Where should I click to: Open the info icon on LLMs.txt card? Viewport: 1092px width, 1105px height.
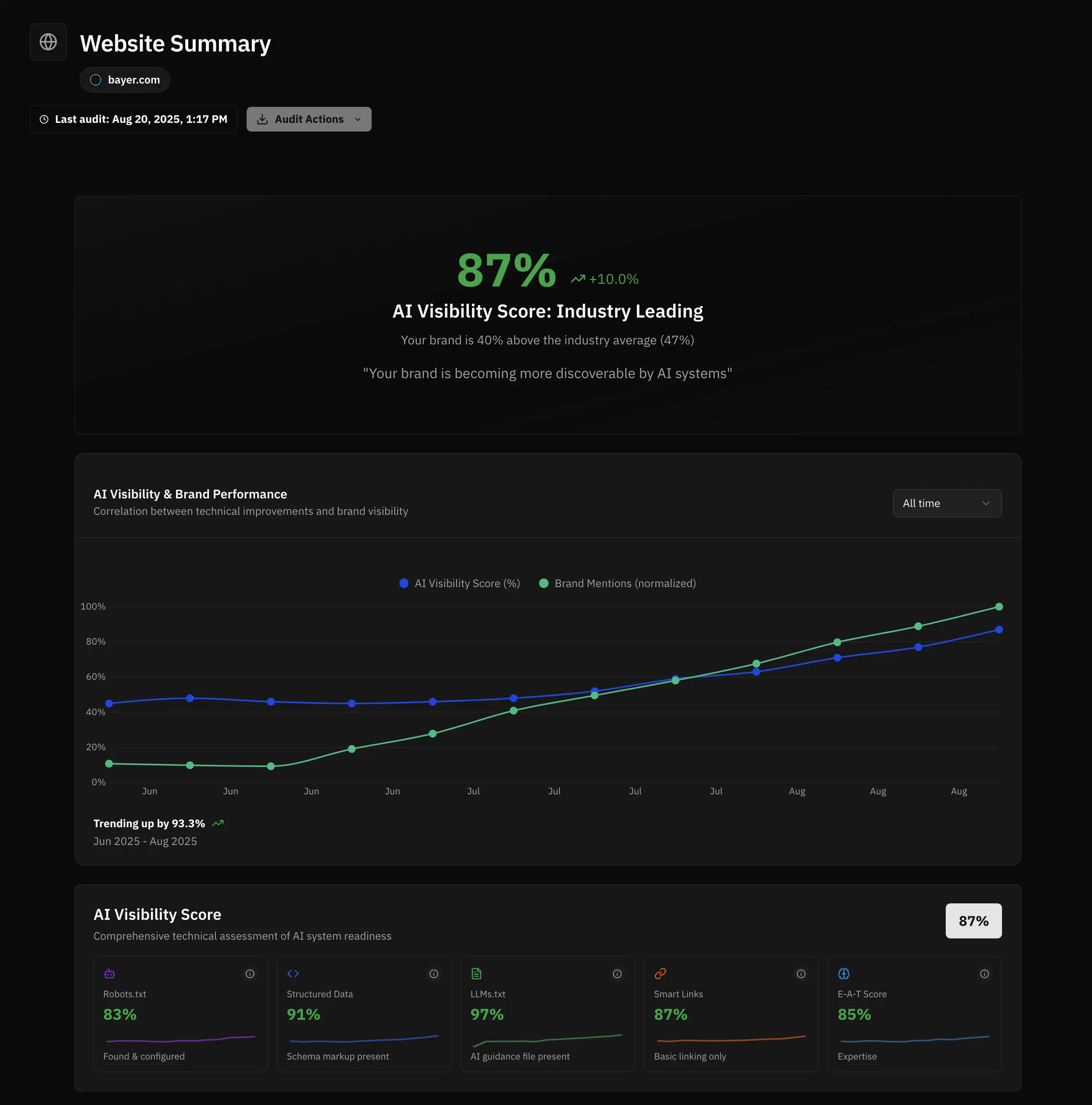(617, 973)
